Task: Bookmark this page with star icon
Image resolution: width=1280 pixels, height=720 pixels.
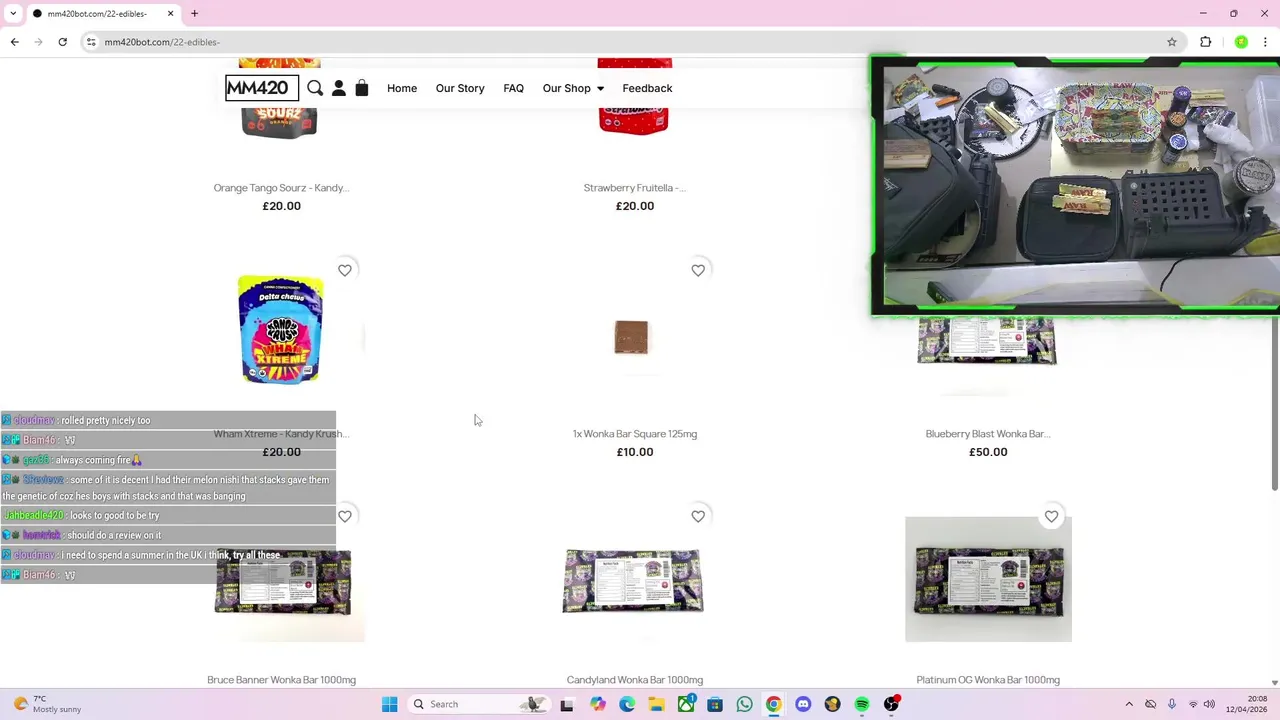Action: (x=1172, y=42)
